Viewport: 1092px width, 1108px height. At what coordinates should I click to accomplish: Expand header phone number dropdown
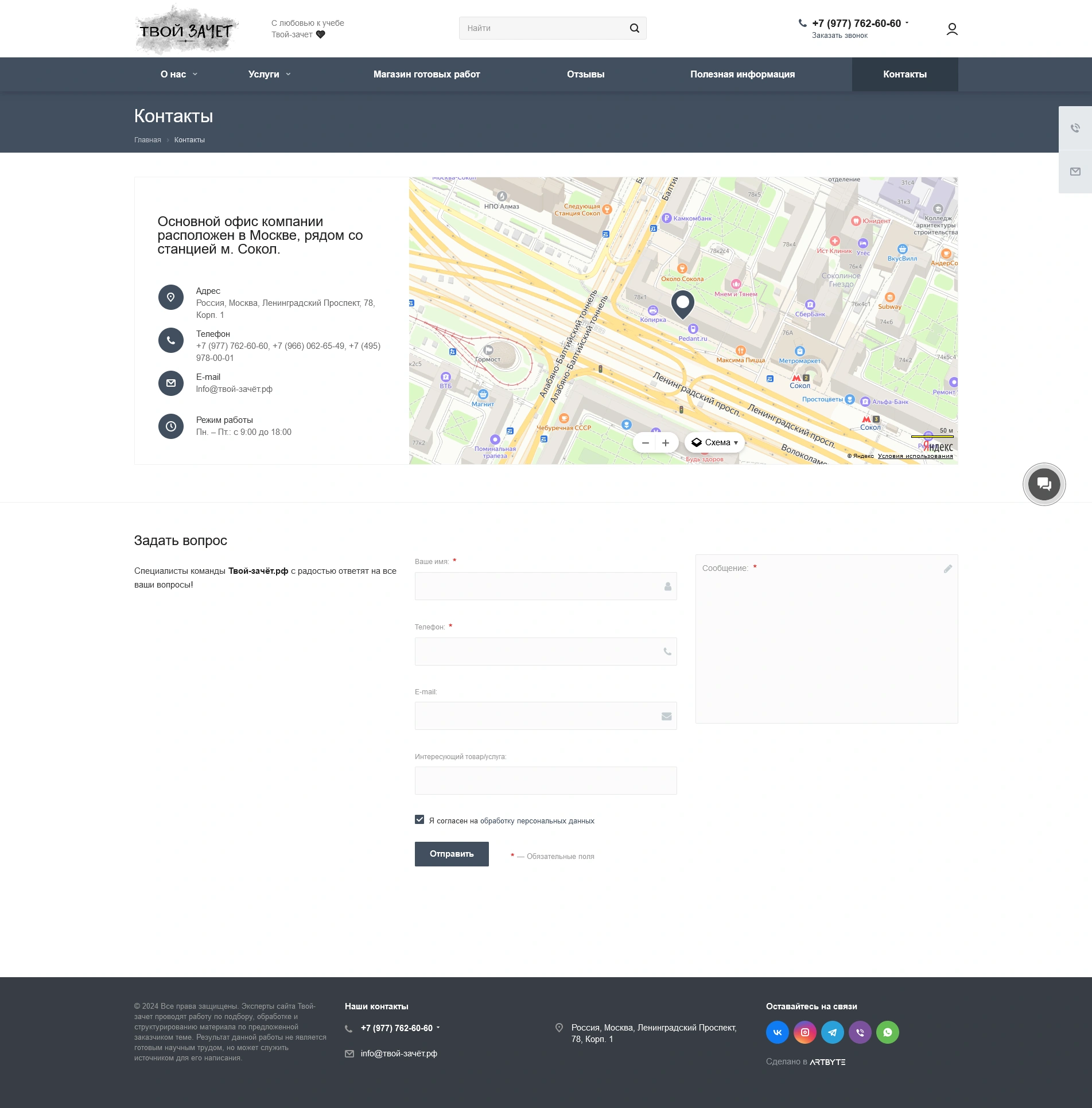click(x=907, y=23)
